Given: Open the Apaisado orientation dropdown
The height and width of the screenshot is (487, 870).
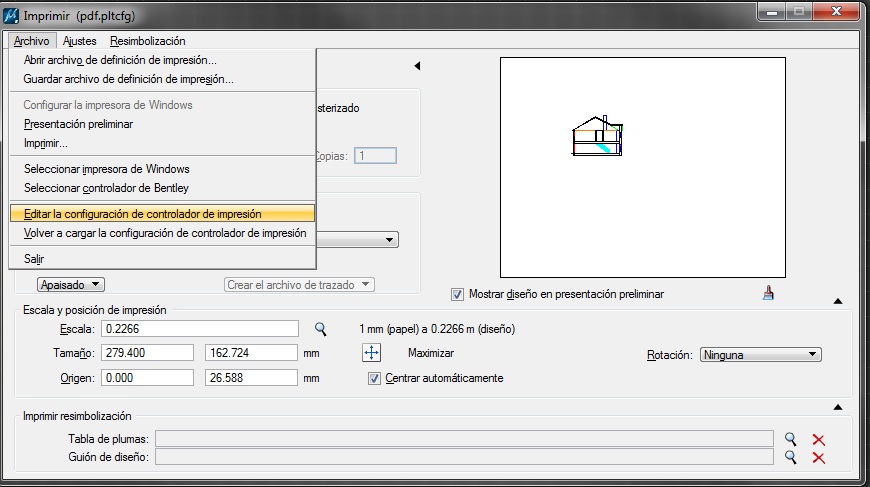Looking at the screenshot, I should coord(71,285).
